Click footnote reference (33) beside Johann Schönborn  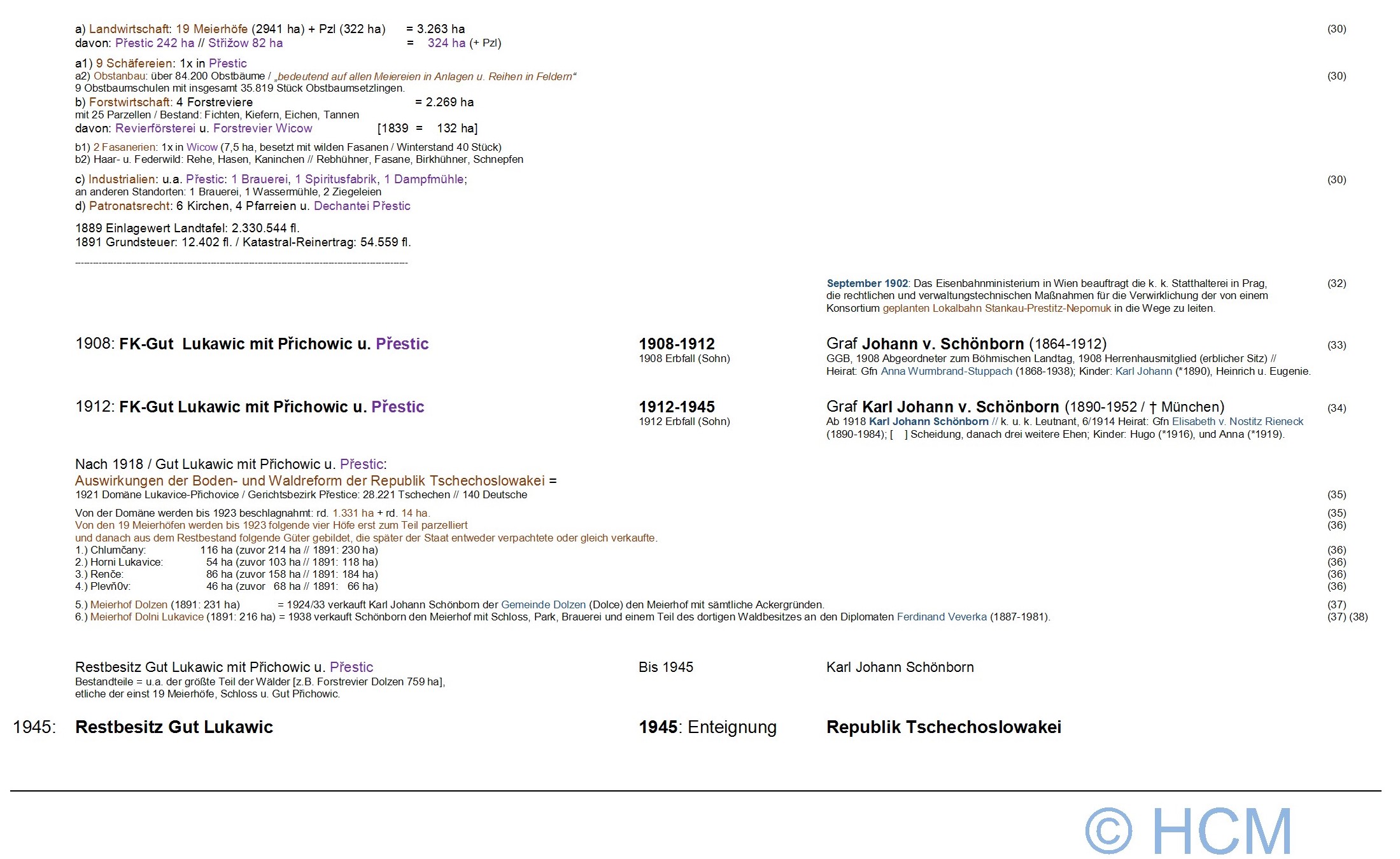click(x=1336, y=345)
